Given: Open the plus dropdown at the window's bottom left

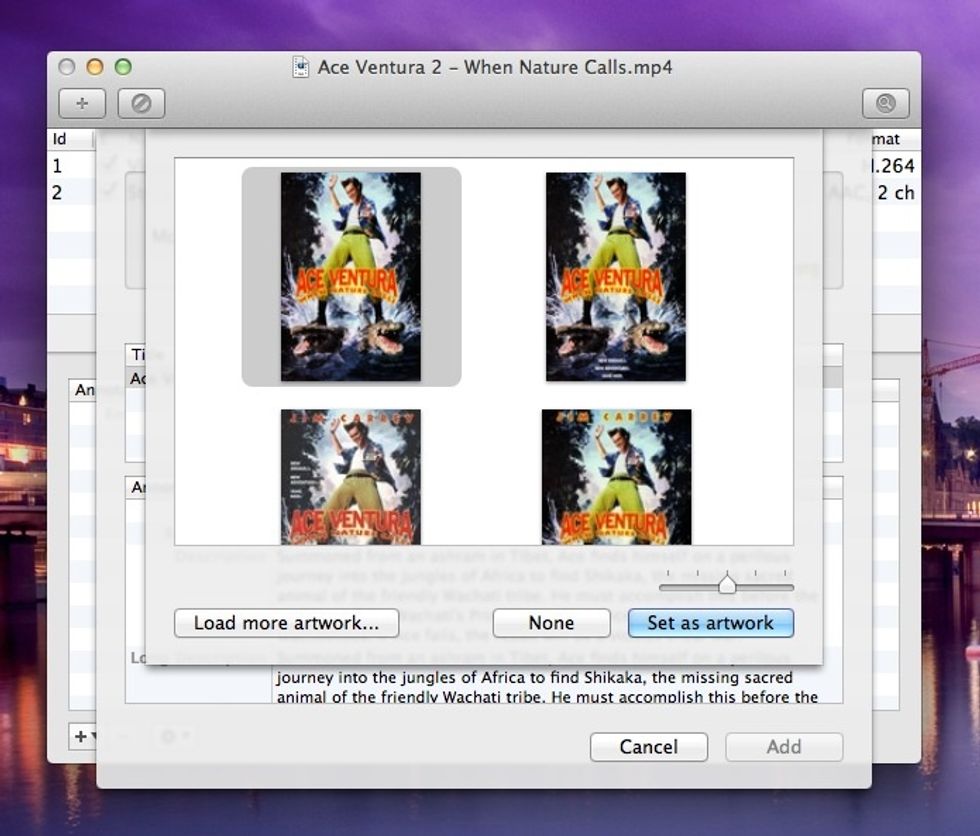Looking at the screenshot, I should (84, 736).
